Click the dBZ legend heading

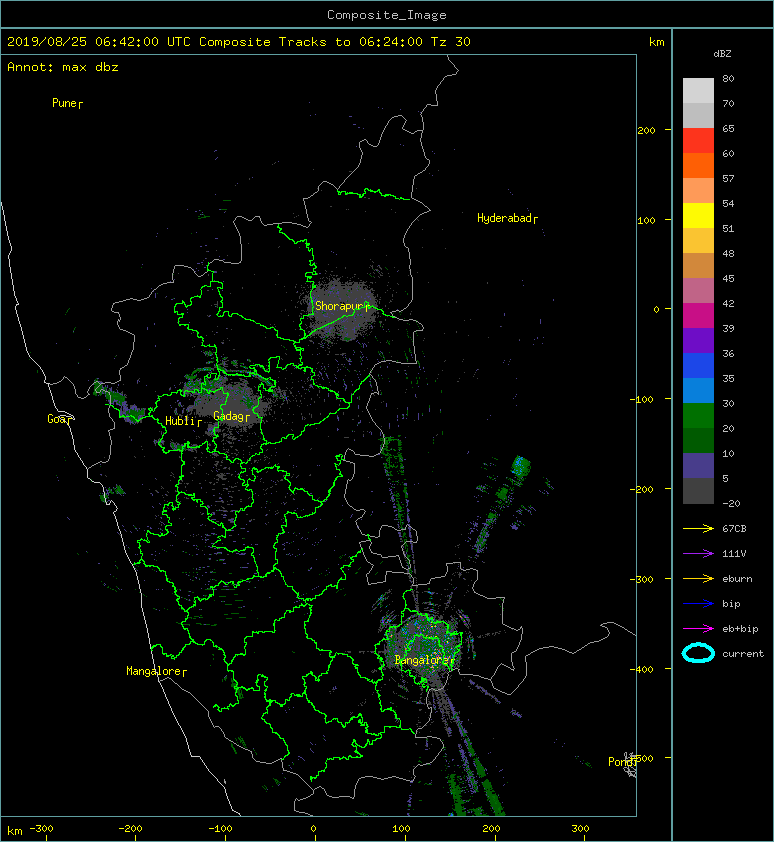(x=722, y=54)
